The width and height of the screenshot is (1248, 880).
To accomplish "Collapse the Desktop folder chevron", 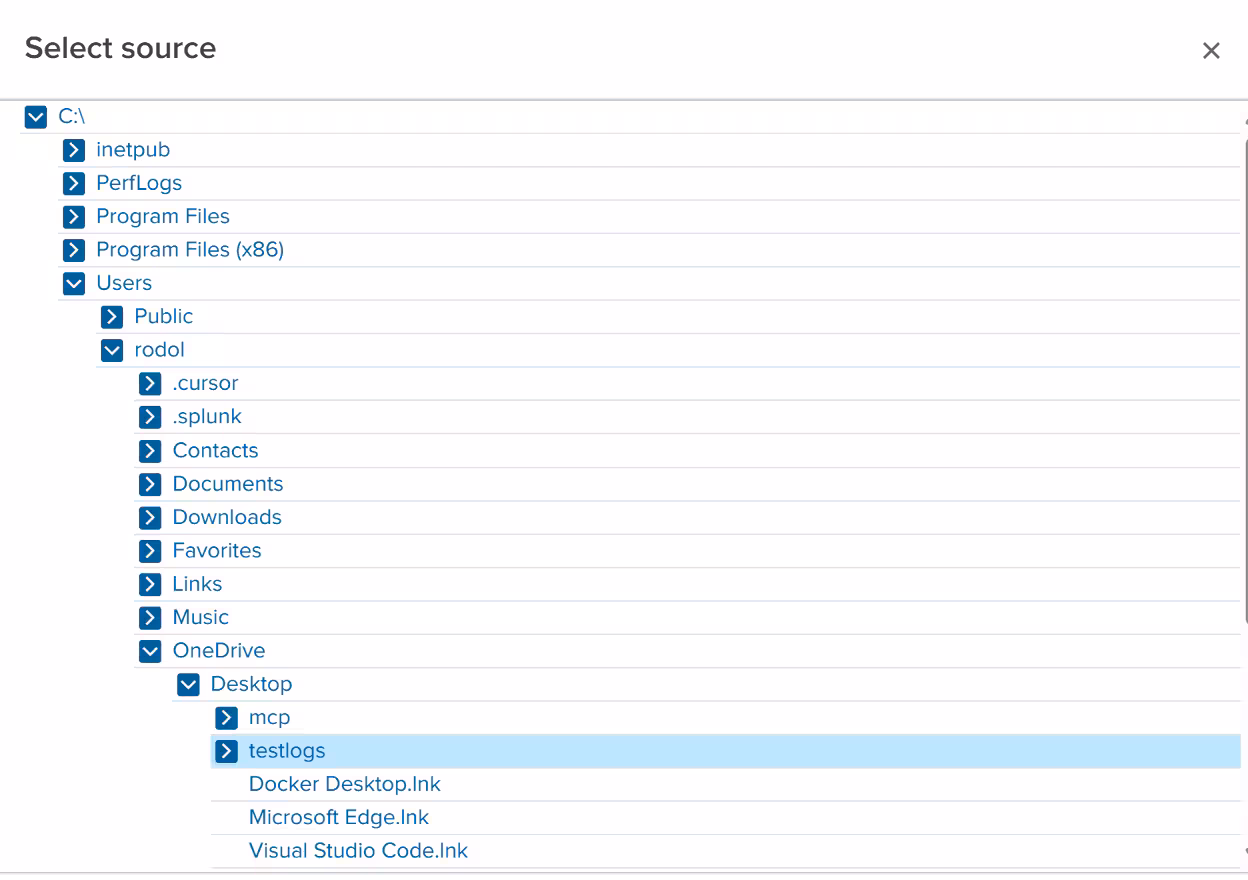I will click(x=187, y=684).
